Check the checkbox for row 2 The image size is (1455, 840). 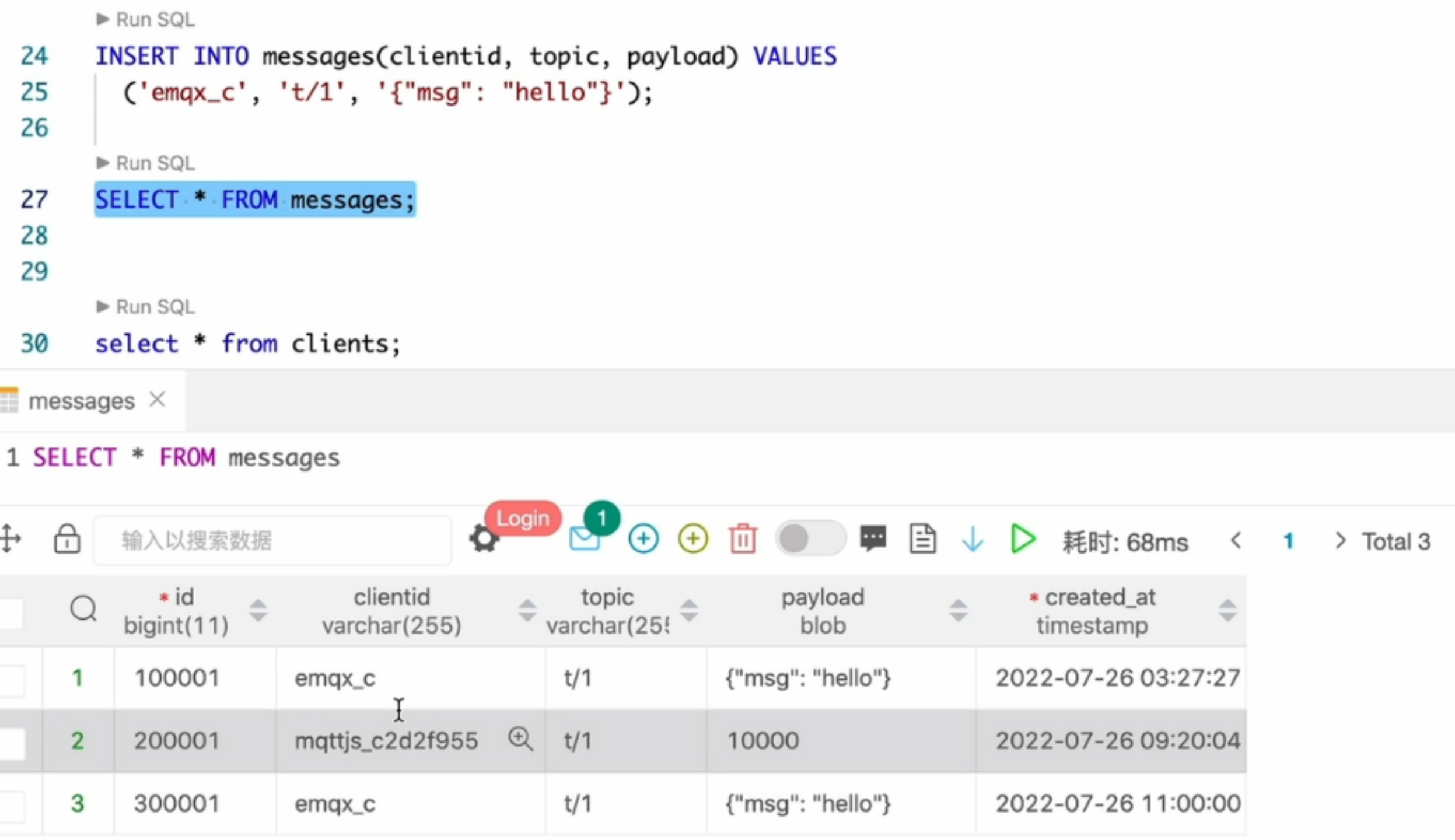(x=12, y=743)
